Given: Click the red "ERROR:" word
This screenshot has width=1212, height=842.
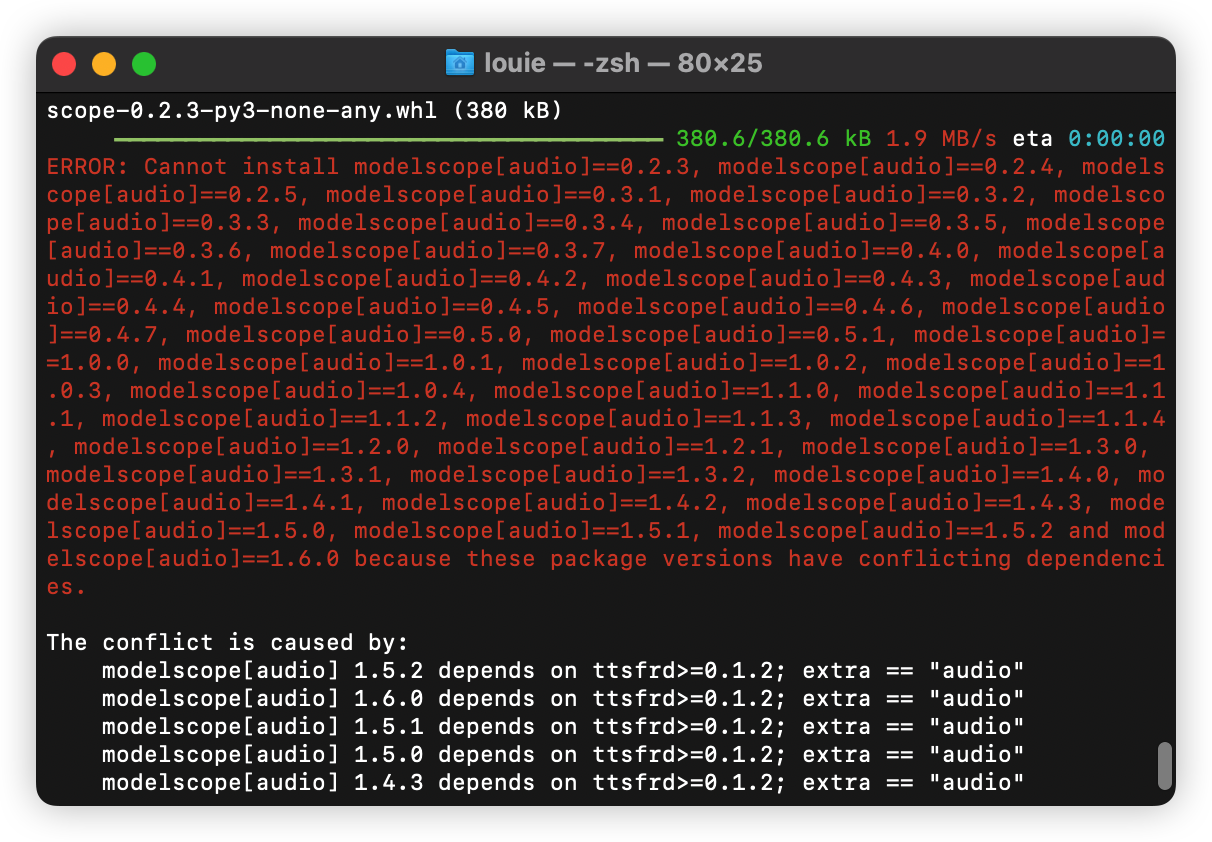Looking at the screenshot, I should [87, 167].
